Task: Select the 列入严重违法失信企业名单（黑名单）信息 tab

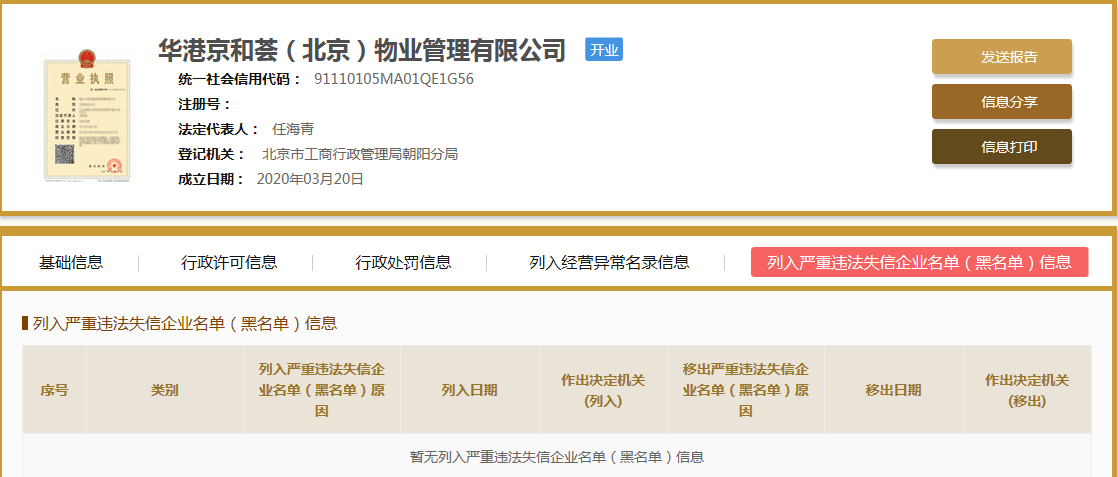Action: 919,262
